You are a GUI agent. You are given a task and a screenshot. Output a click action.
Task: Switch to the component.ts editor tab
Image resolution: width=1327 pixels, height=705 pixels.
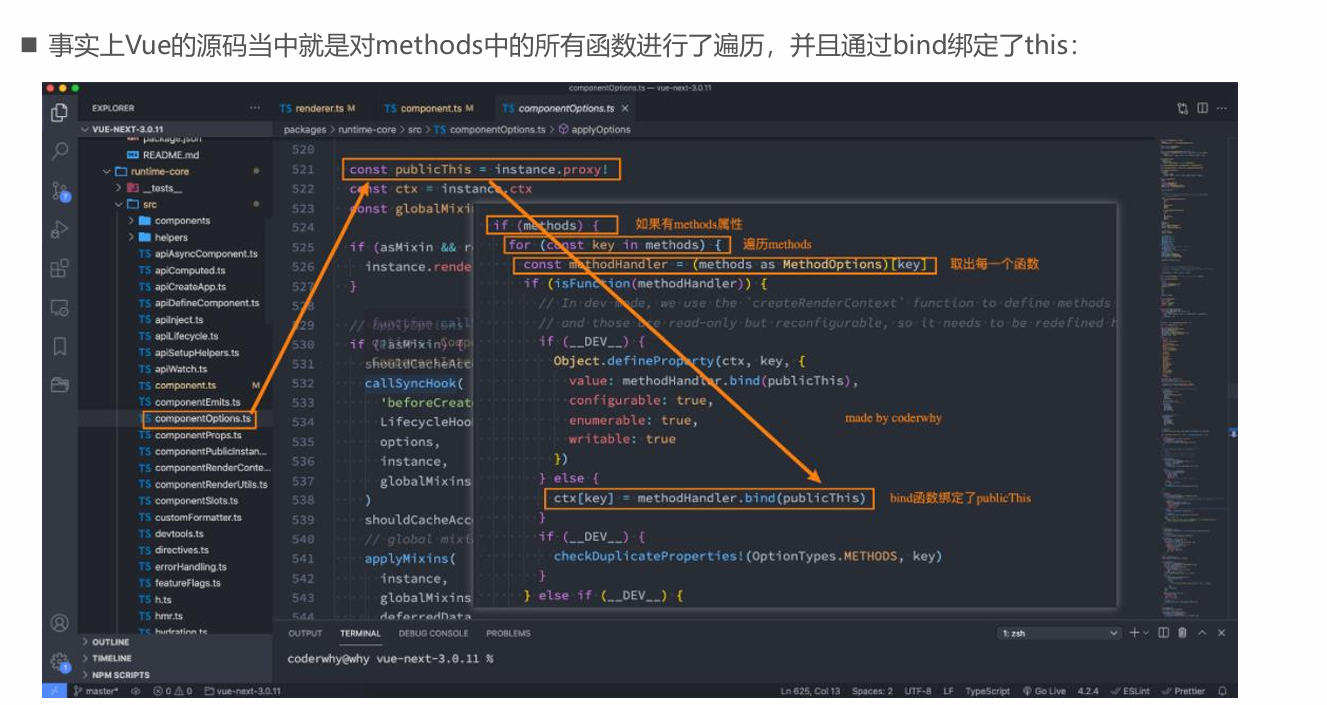[429, 108]
